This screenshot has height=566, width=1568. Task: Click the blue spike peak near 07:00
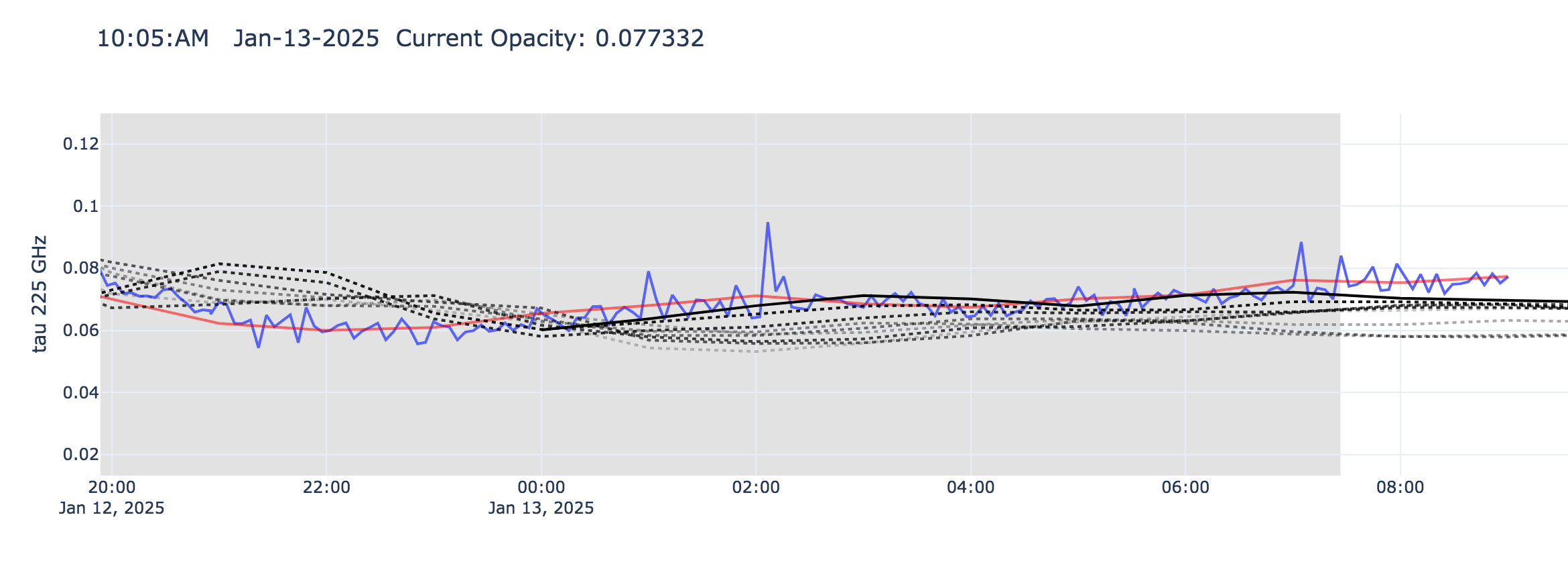1301,243
